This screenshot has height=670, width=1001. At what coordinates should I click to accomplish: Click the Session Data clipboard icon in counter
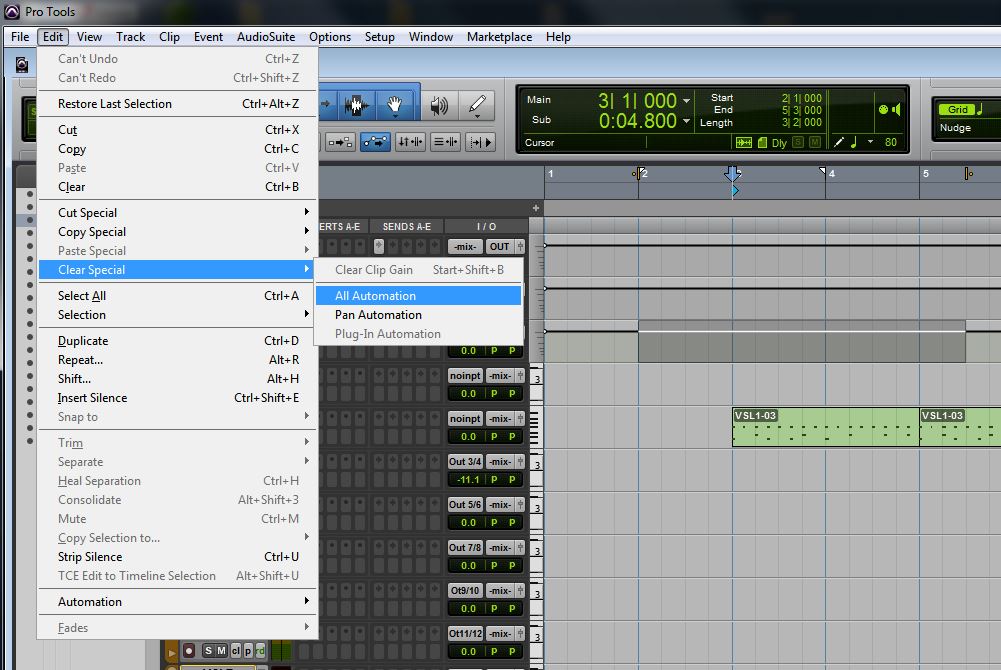click(762, 142)
